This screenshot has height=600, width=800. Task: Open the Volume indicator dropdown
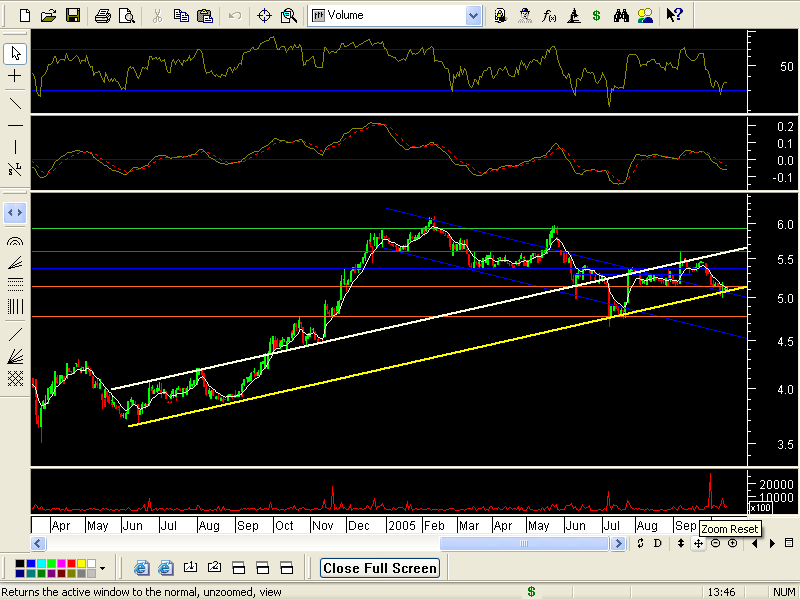pos(473,15)
